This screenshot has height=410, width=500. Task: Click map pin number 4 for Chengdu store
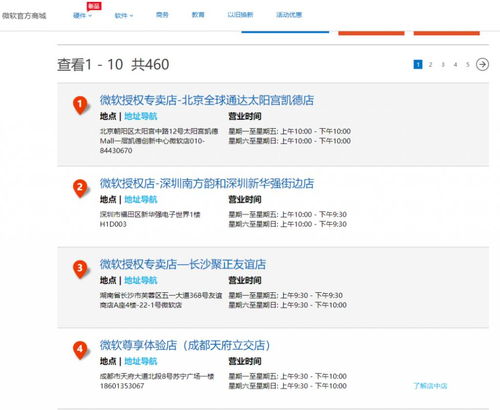click(x=80, y=350)
